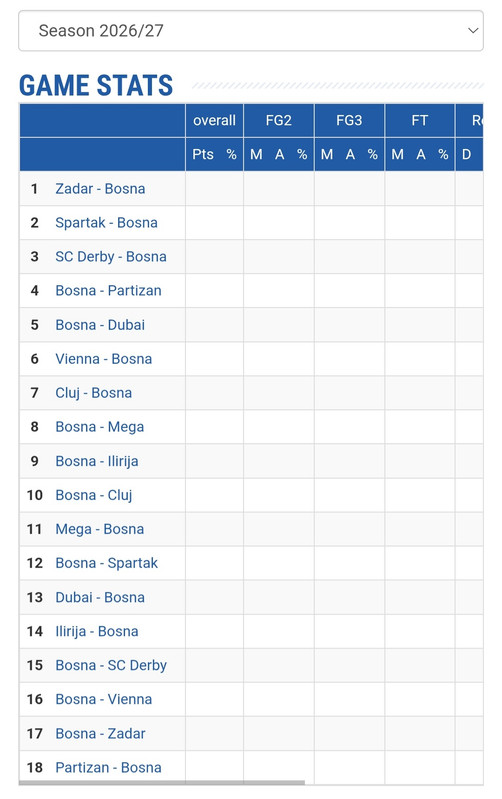
Task: View the Bosna - Dubai match stats
Action: [100, 325]
